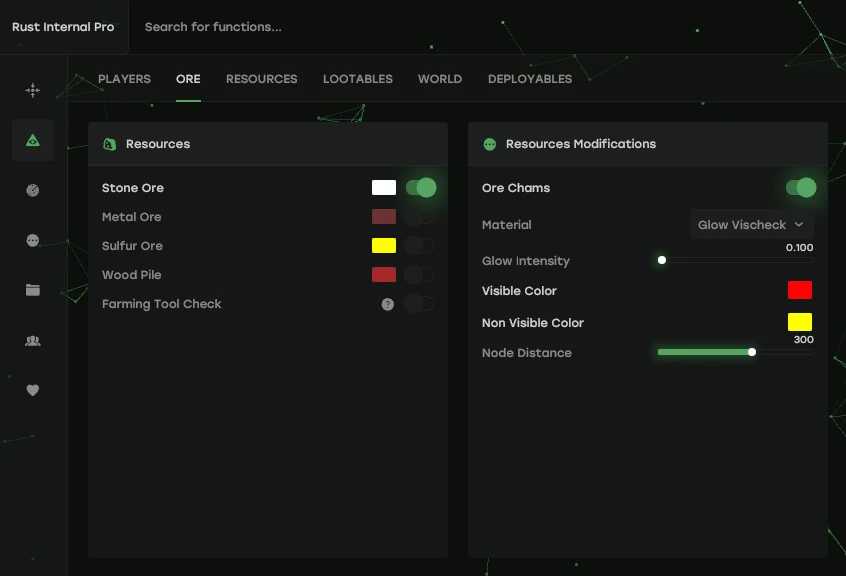Click the Resources panel header icon
This screenshot has width=846, height=576.
110,144
